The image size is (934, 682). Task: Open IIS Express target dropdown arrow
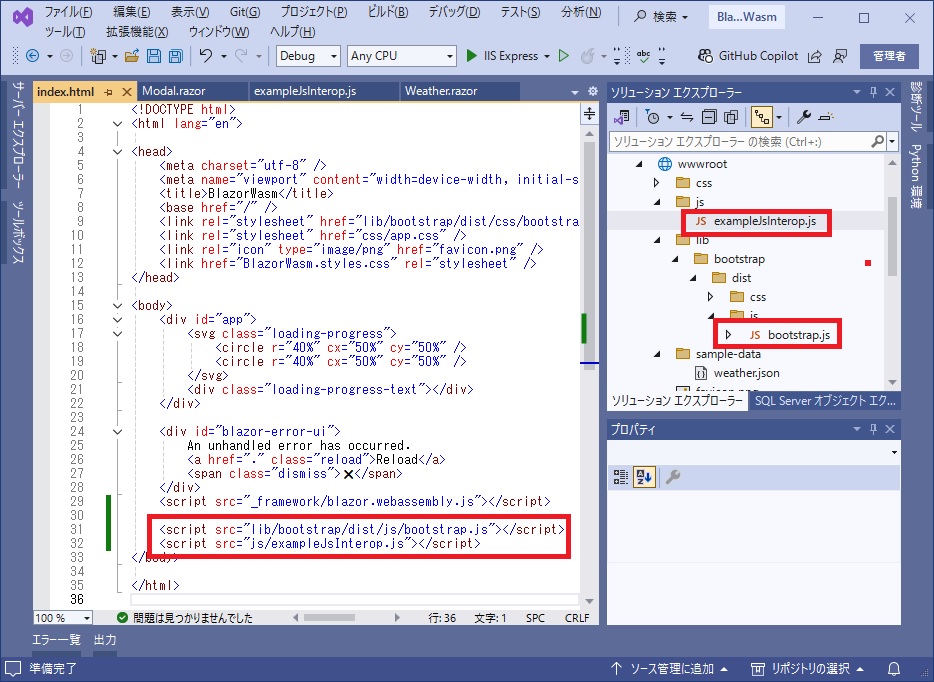(546, 57)
